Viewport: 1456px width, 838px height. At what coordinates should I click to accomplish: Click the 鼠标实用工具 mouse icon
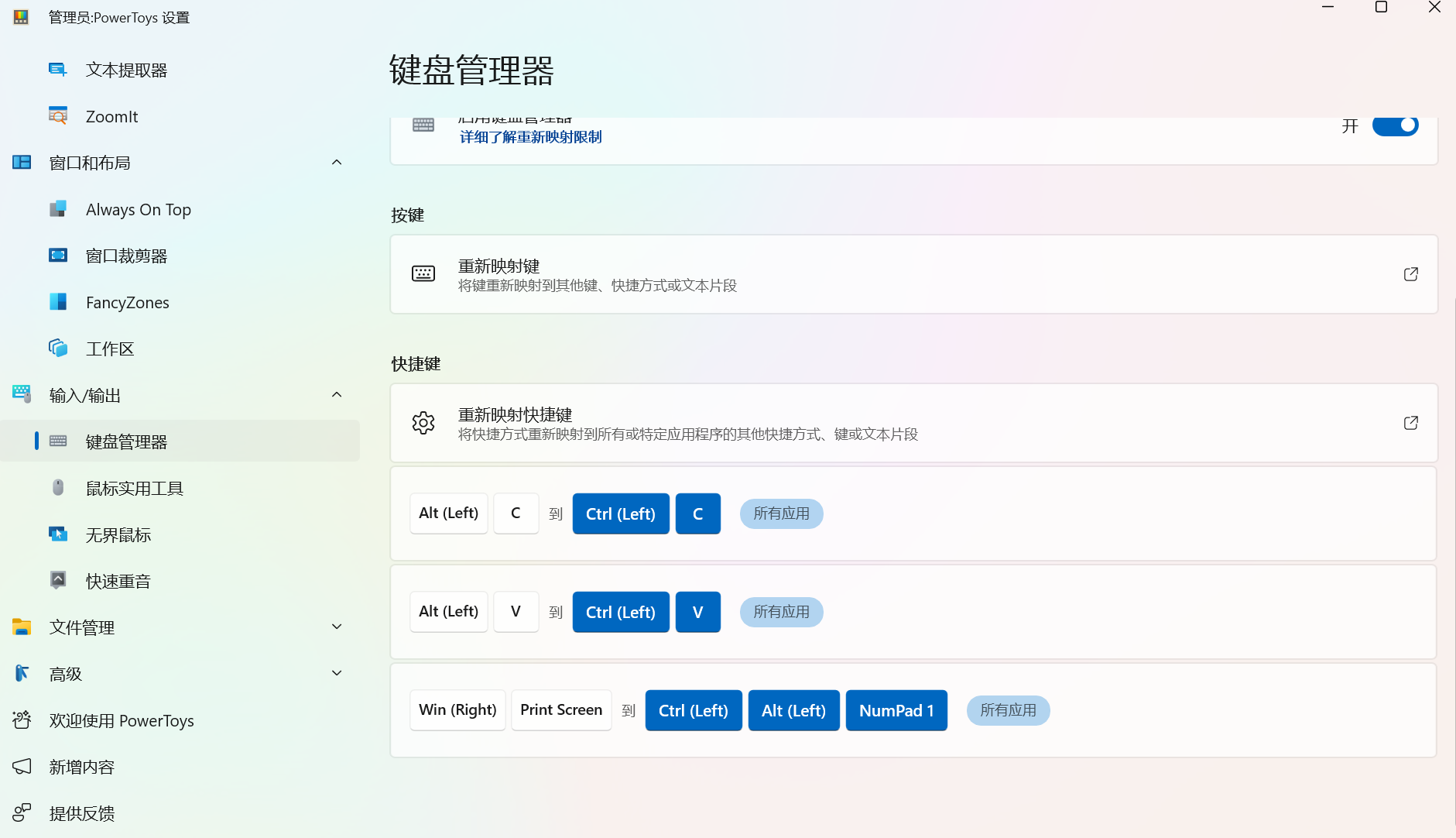click(58, 488)
